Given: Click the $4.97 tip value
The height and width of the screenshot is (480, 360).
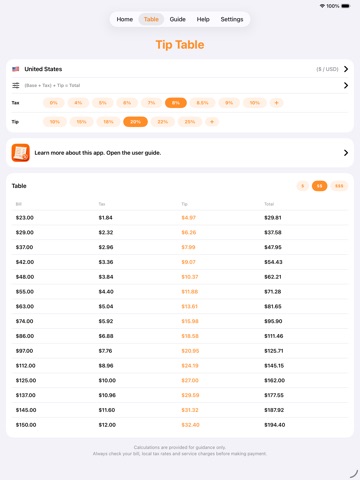Looking at the screenshot, I should 188,218.
